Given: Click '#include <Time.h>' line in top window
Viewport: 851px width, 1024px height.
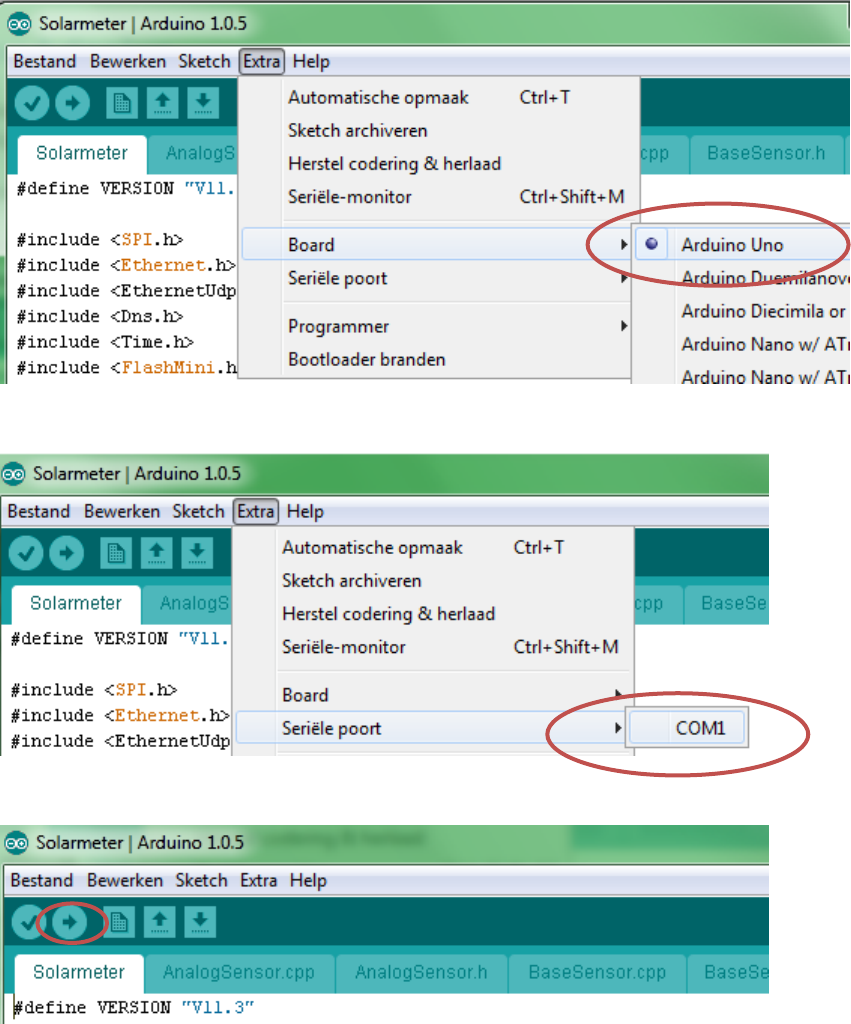Looking at the screenshot, I should tap(105, 342).
